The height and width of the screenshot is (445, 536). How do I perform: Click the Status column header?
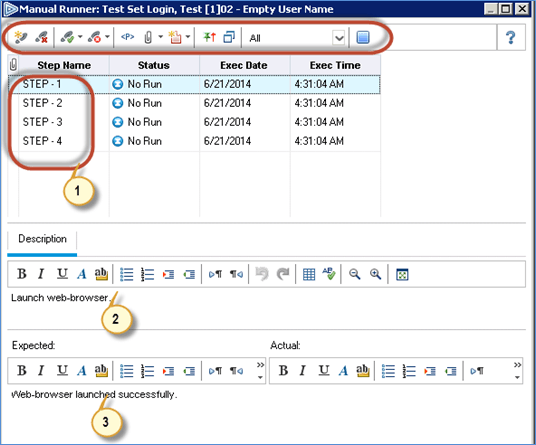click(154, 65)
